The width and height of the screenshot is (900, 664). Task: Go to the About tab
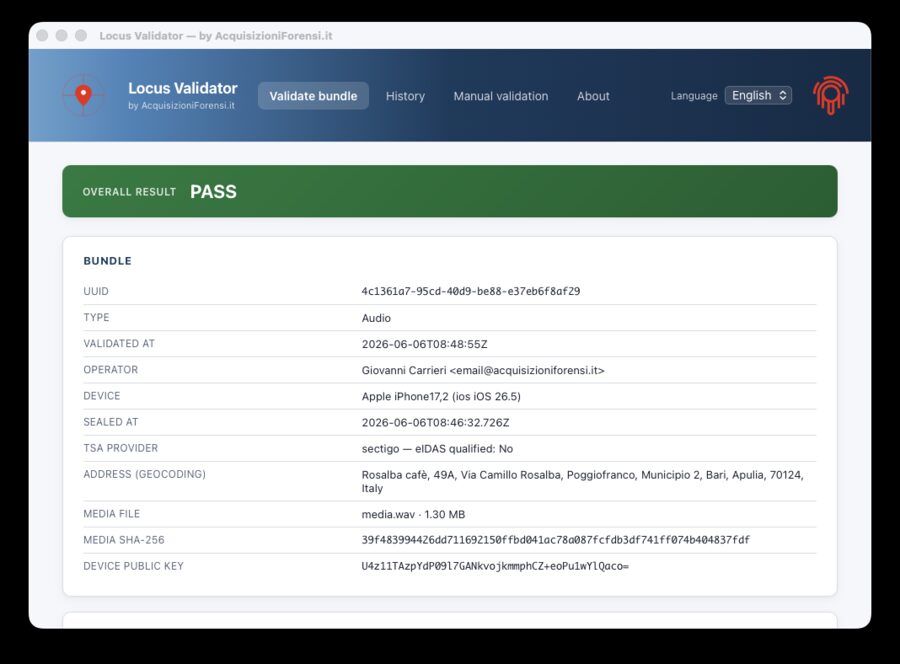click(593, 96)
